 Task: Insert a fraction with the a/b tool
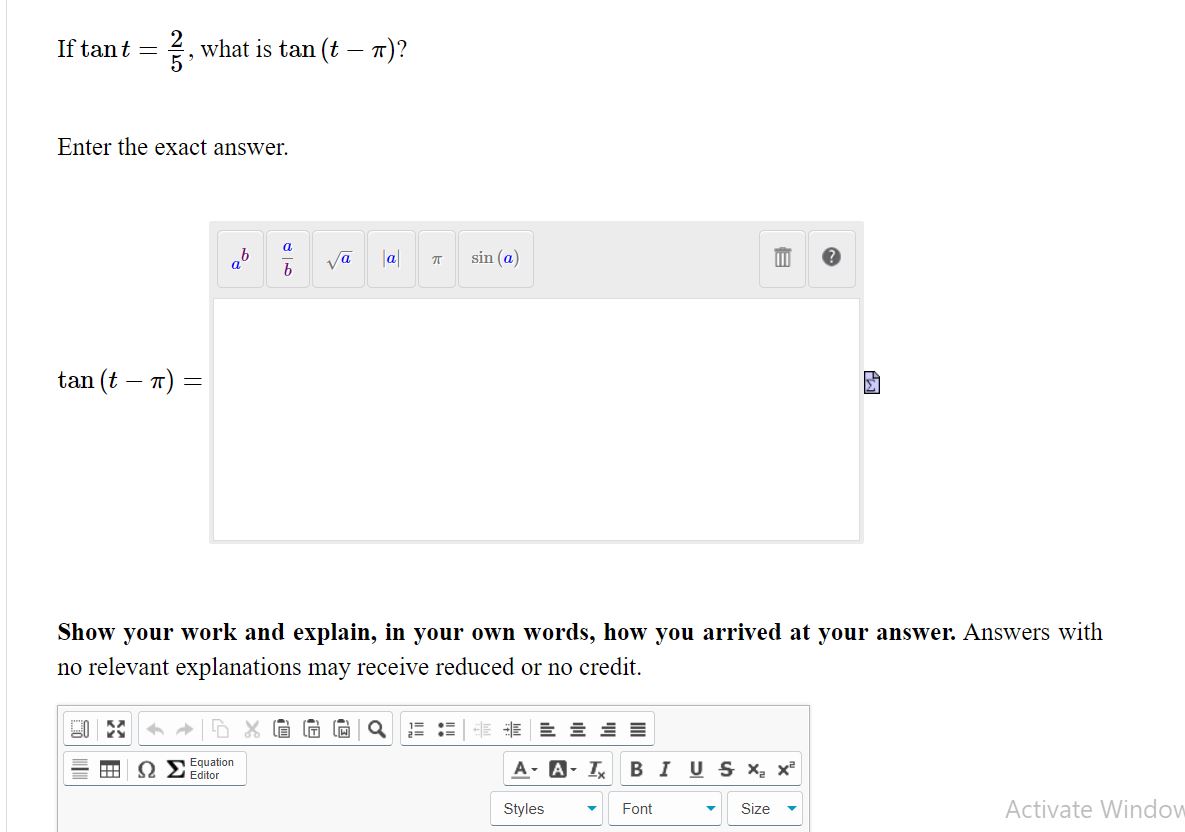(287, 258)
